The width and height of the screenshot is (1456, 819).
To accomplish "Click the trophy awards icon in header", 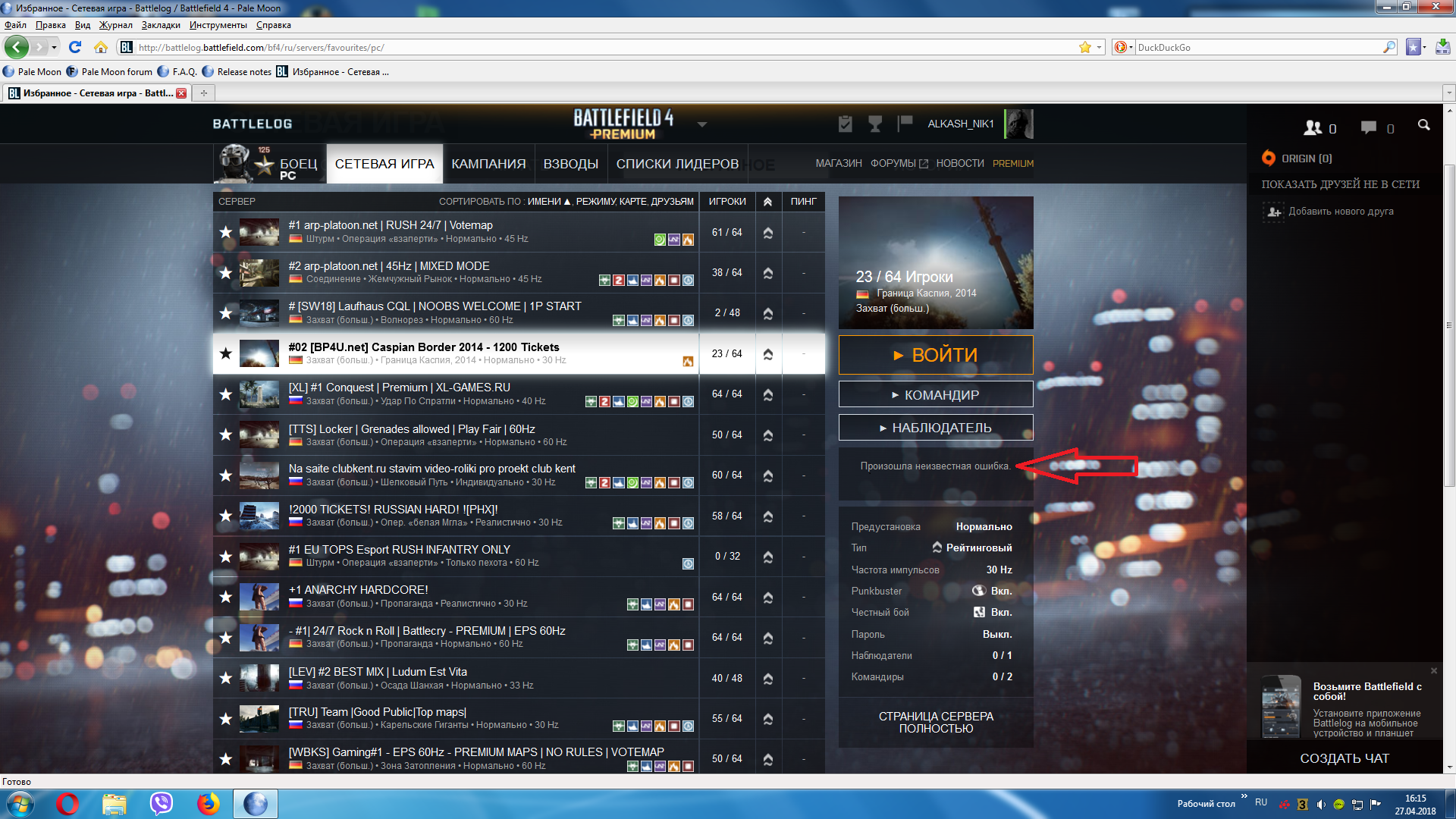I will click(875, 124).
